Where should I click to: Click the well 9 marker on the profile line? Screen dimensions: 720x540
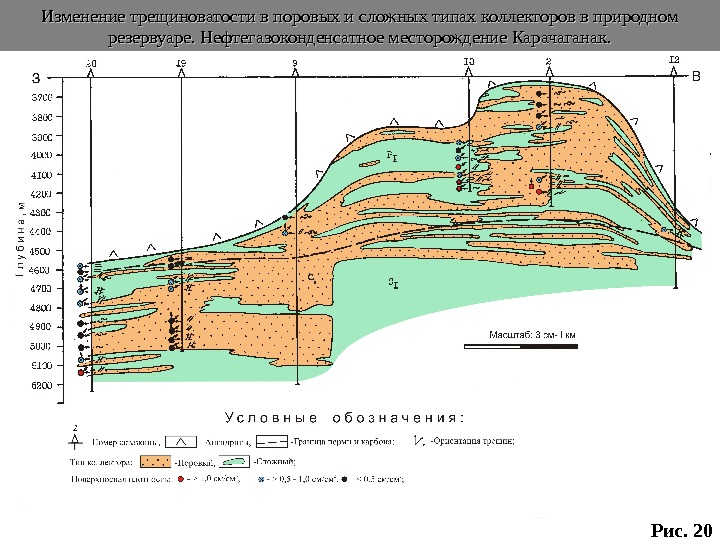coord(295,73)
